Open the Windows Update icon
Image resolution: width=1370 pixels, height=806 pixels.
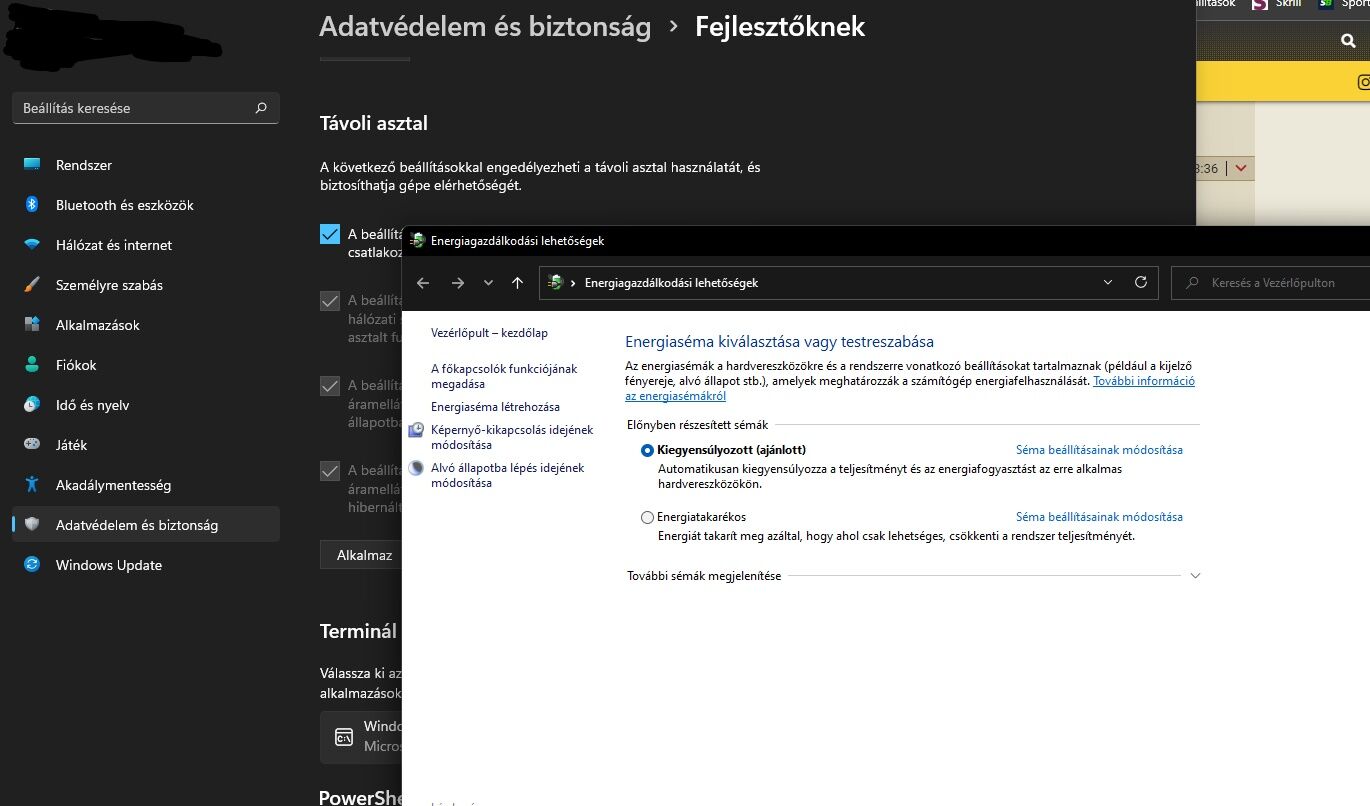pos(32,565)
